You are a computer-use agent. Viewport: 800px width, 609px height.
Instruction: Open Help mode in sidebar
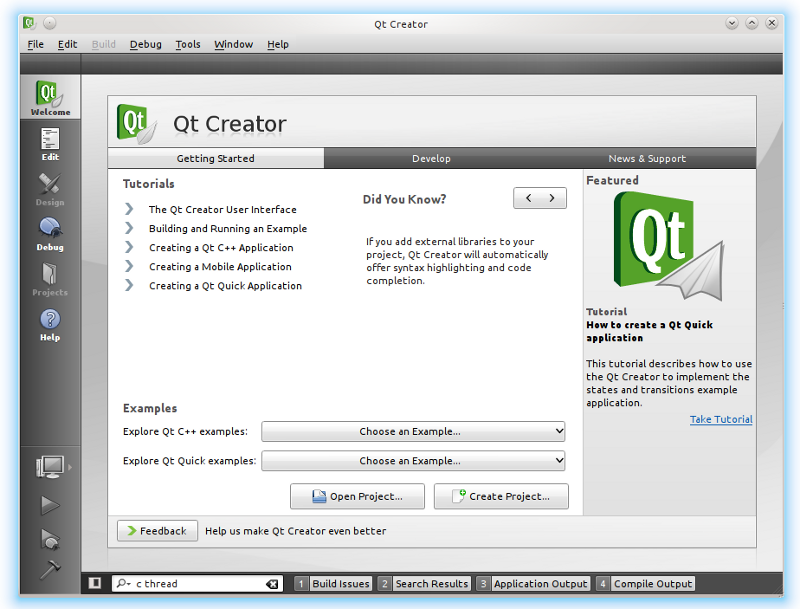(x=50, y=324)
